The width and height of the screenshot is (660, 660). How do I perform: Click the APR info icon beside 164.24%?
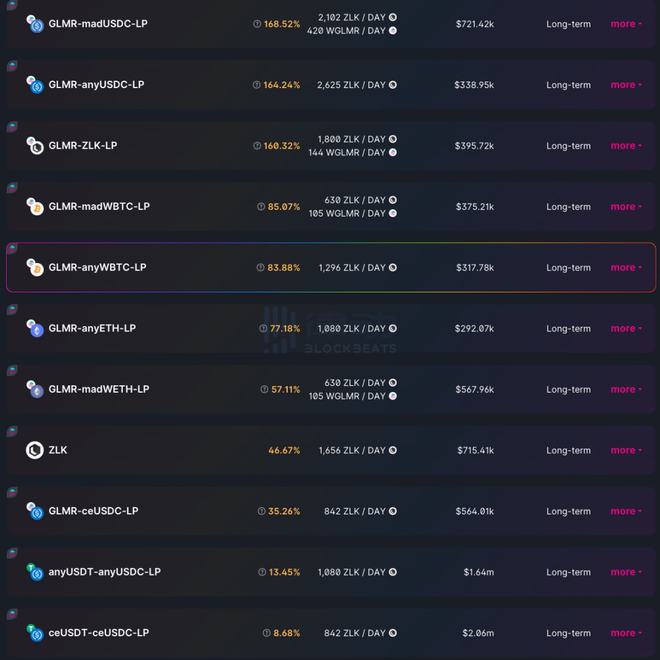(256, 85)
